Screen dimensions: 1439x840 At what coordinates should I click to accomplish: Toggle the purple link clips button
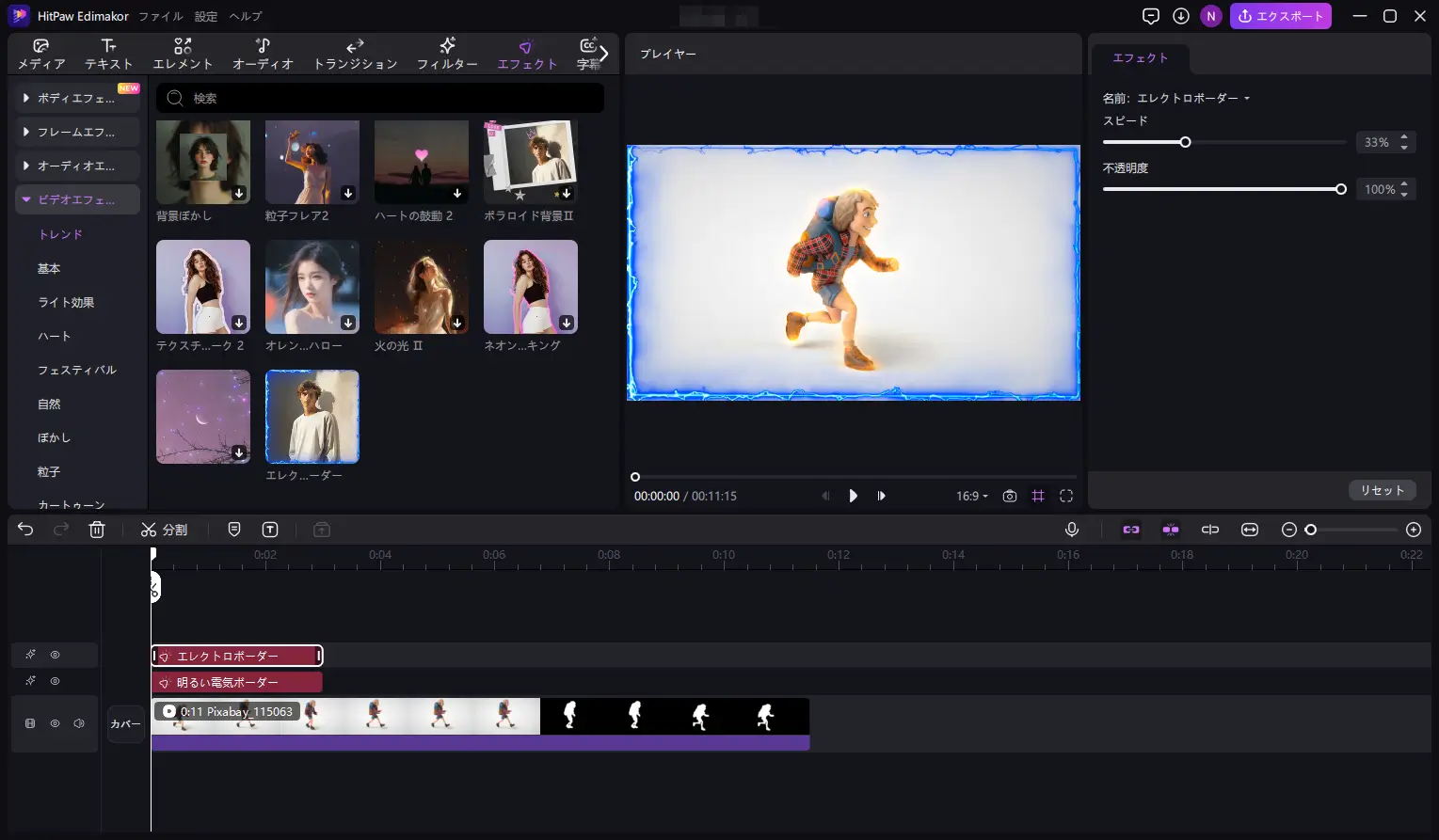[x=1131, y=530]
